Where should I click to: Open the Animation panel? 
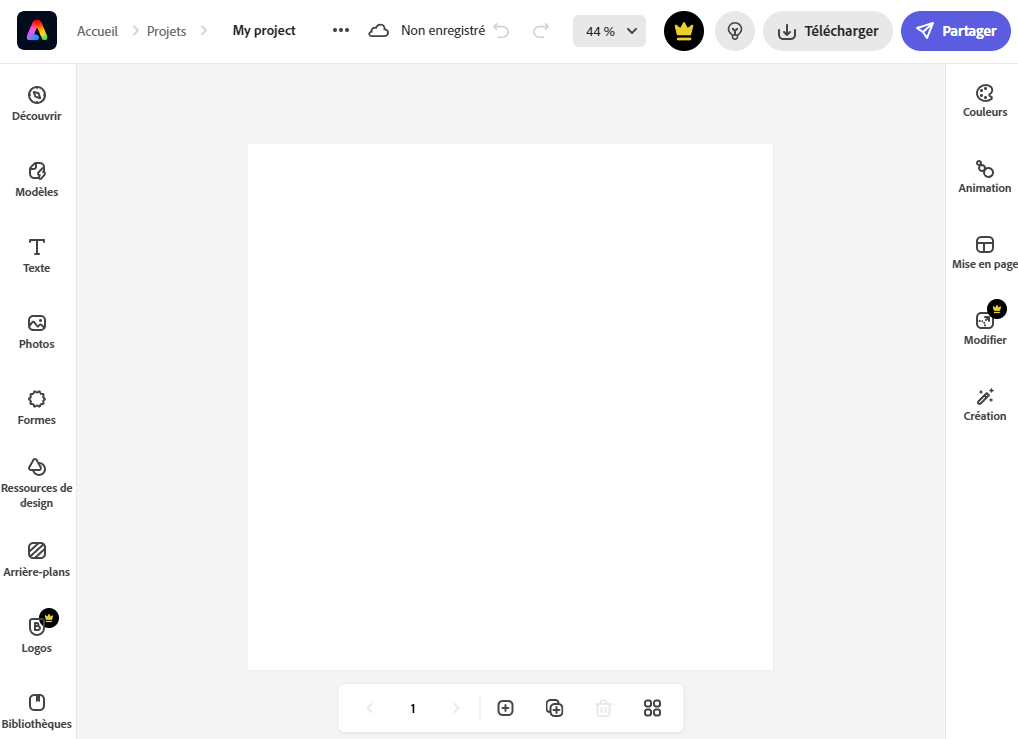pos(985,176)
